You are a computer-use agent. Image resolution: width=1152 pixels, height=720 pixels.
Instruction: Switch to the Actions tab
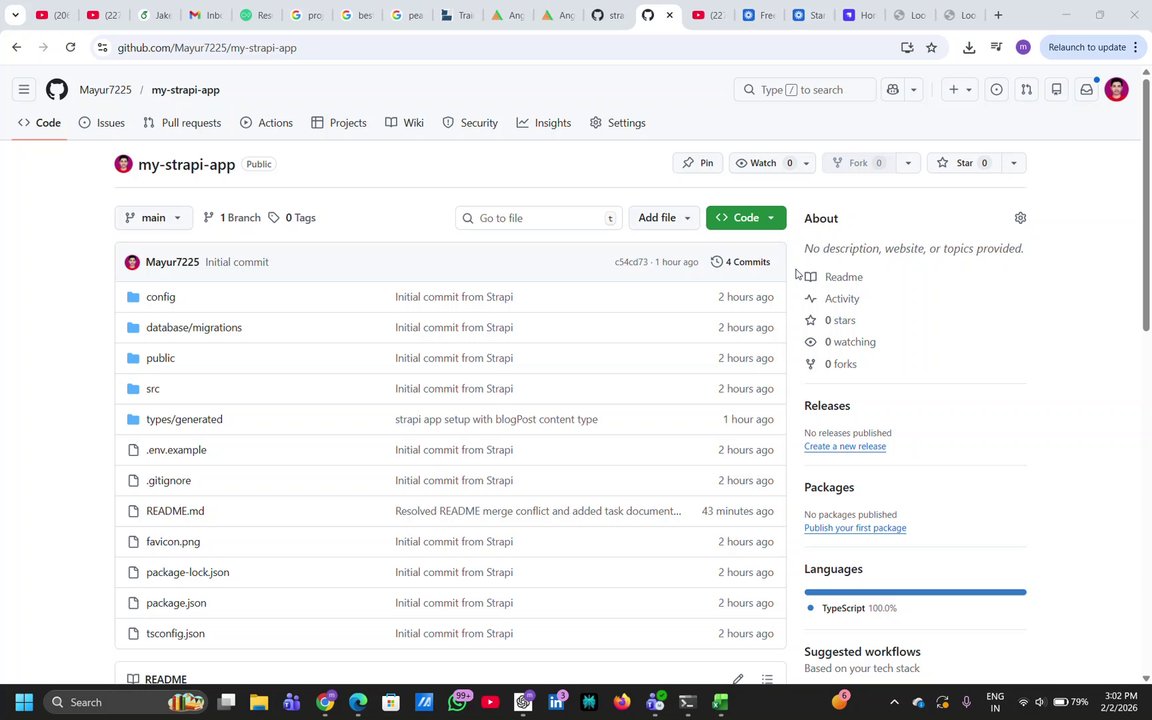tap(267, 123)
